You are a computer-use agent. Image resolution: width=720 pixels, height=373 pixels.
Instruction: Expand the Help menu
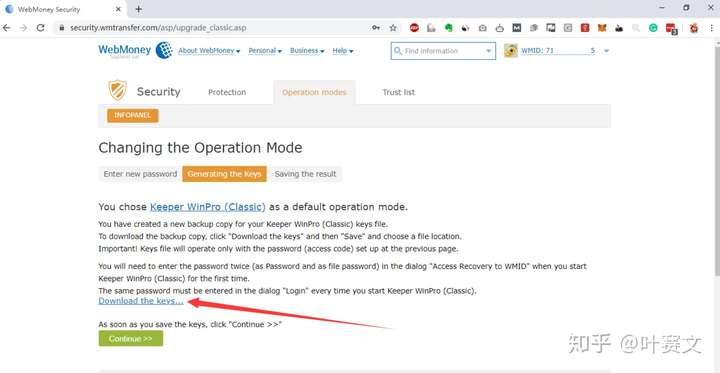(343, 51)
